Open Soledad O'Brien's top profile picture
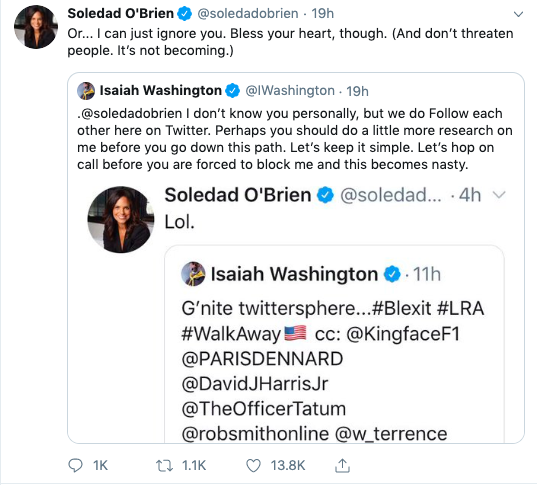The image size is (537, 485). [x=36, y=27]
